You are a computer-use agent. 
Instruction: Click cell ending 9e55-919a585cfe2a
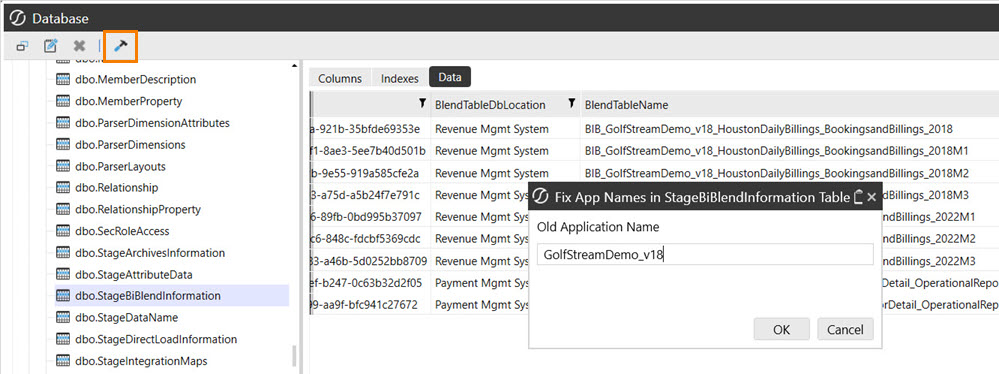click(370, 173)
